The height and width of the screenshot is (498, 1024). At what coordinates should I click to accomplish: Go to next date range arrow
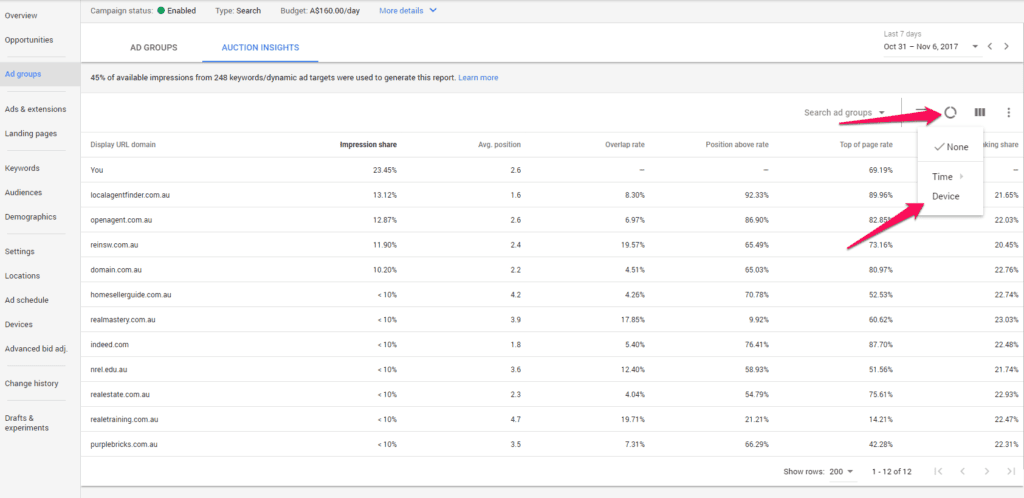pyautogui.click(x=1006, y=46)
